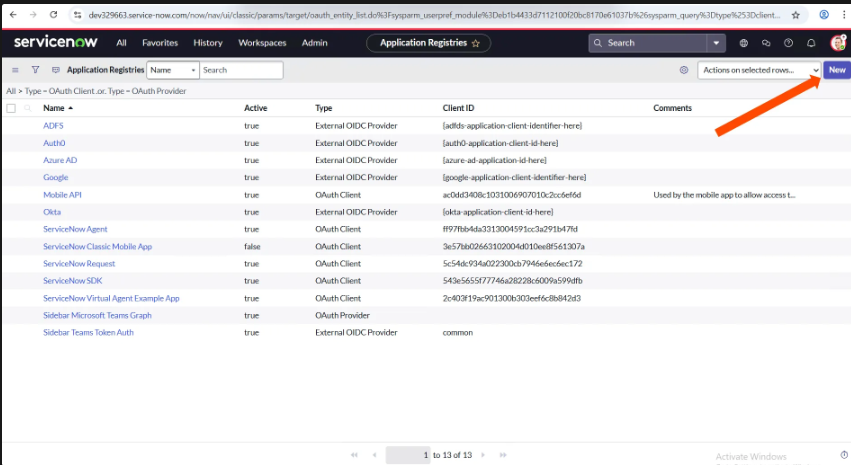Click the ServiceNow logo
Viewport: 851px width, 465px height.
pos(55,42)
